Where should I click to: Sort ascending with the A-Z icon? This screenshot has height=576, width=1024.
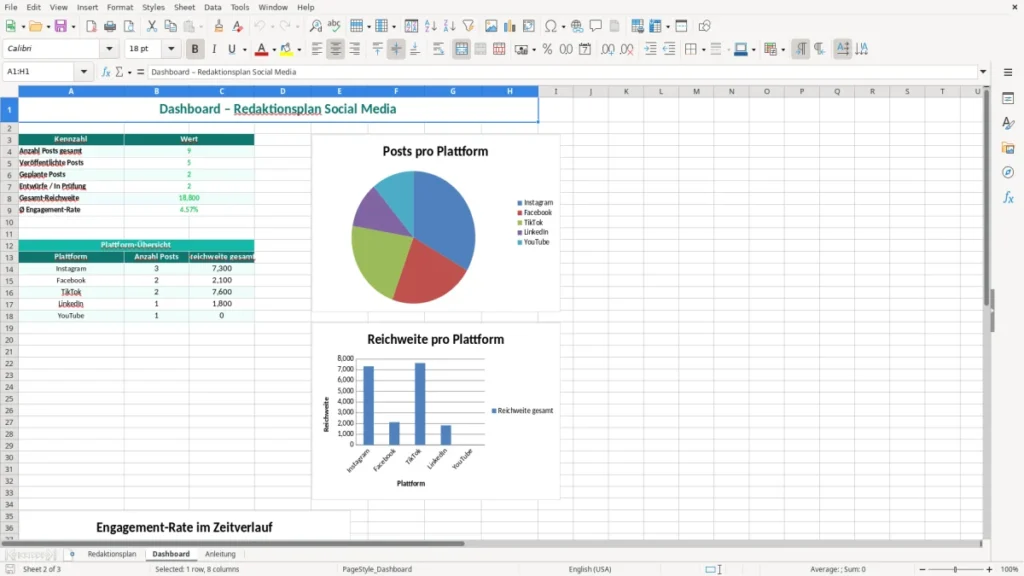pyautogui.click(x=430, y=26)
